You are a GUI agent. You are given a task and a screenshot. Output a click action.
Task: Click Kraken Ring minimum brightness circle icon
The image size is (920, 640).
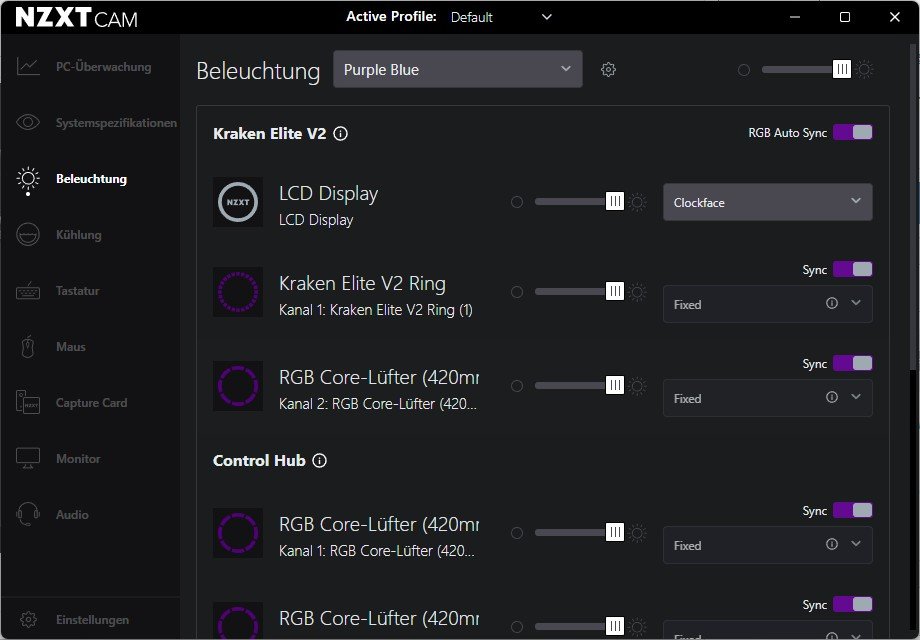point(517,292)
